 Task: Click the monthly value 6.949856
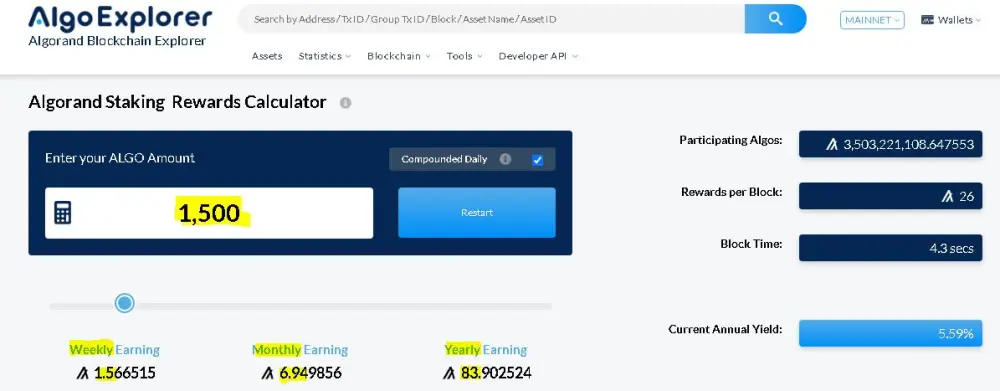311,373
